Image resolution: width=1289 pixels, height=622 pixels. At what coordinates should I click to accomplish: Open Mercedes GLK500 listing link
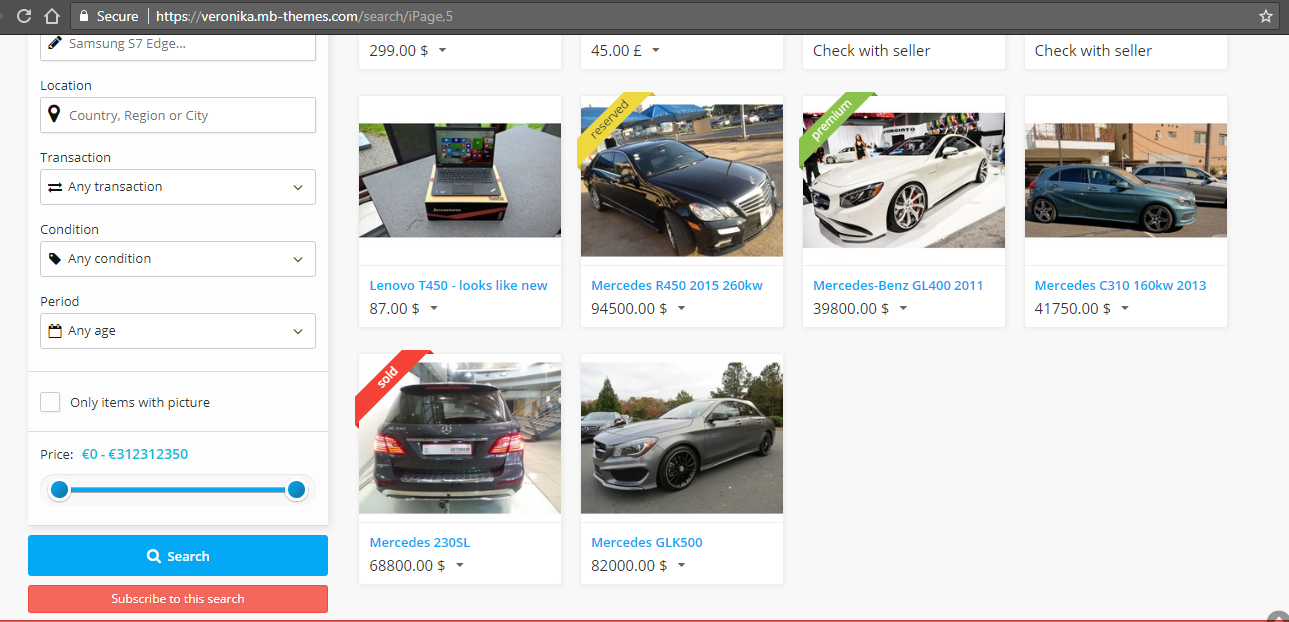[x=647, y=542]
